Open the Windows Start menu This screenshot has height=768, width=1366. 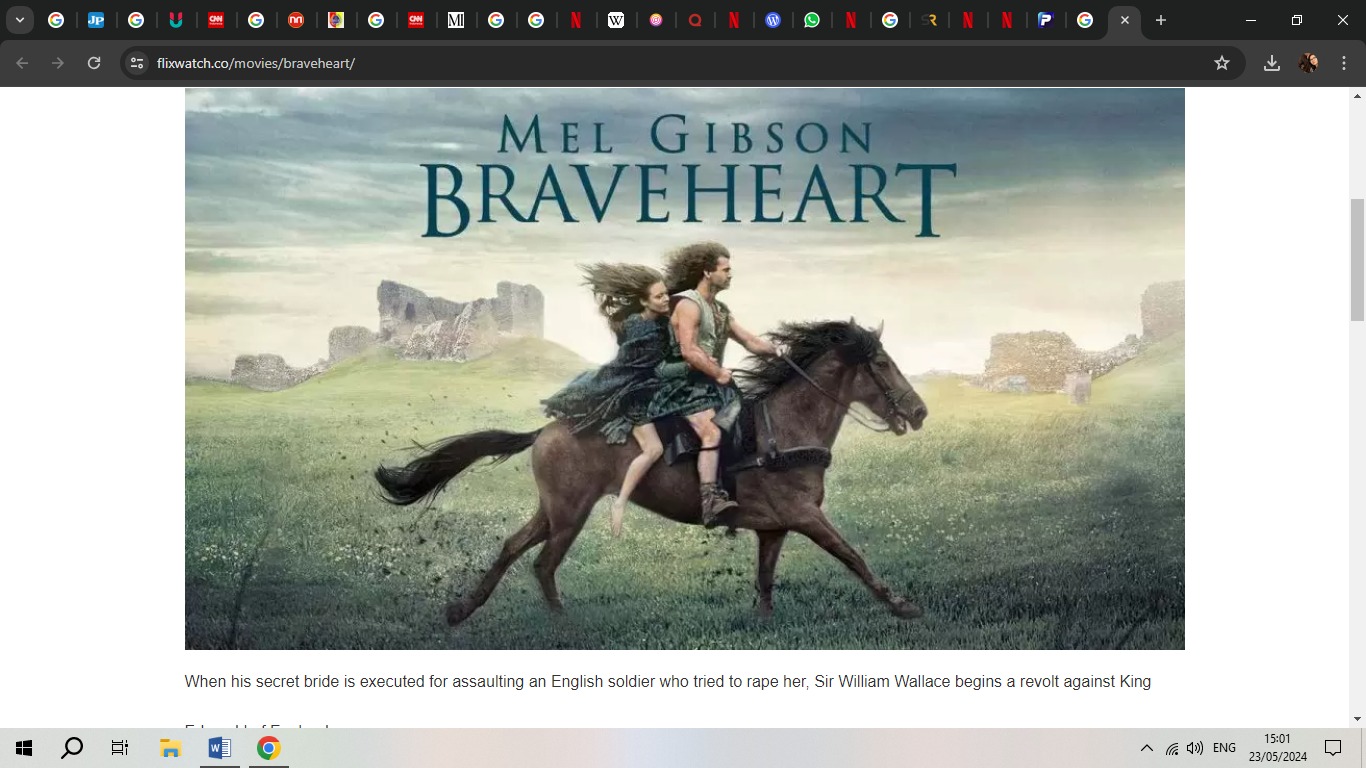point(24,748)
